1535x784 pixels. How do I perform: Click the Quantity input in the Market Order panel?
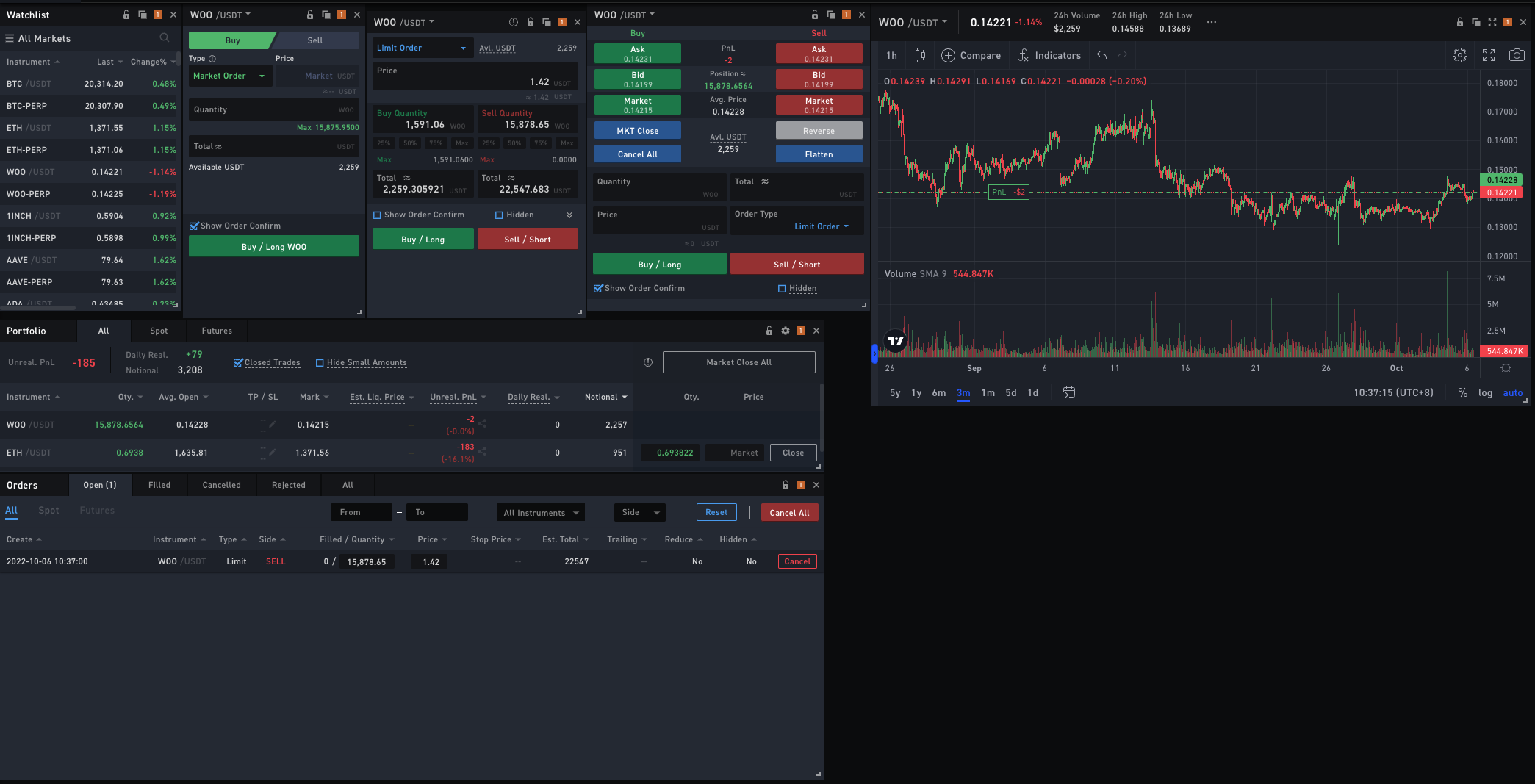(274, 109)
